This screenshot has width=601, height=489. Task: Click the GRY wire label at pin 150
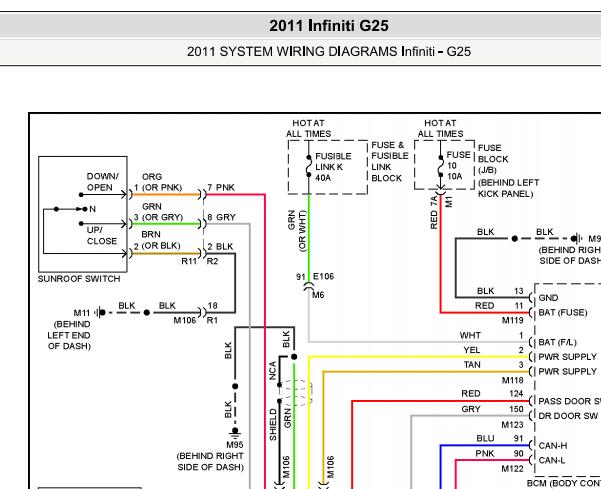click(x=471, y=409)
